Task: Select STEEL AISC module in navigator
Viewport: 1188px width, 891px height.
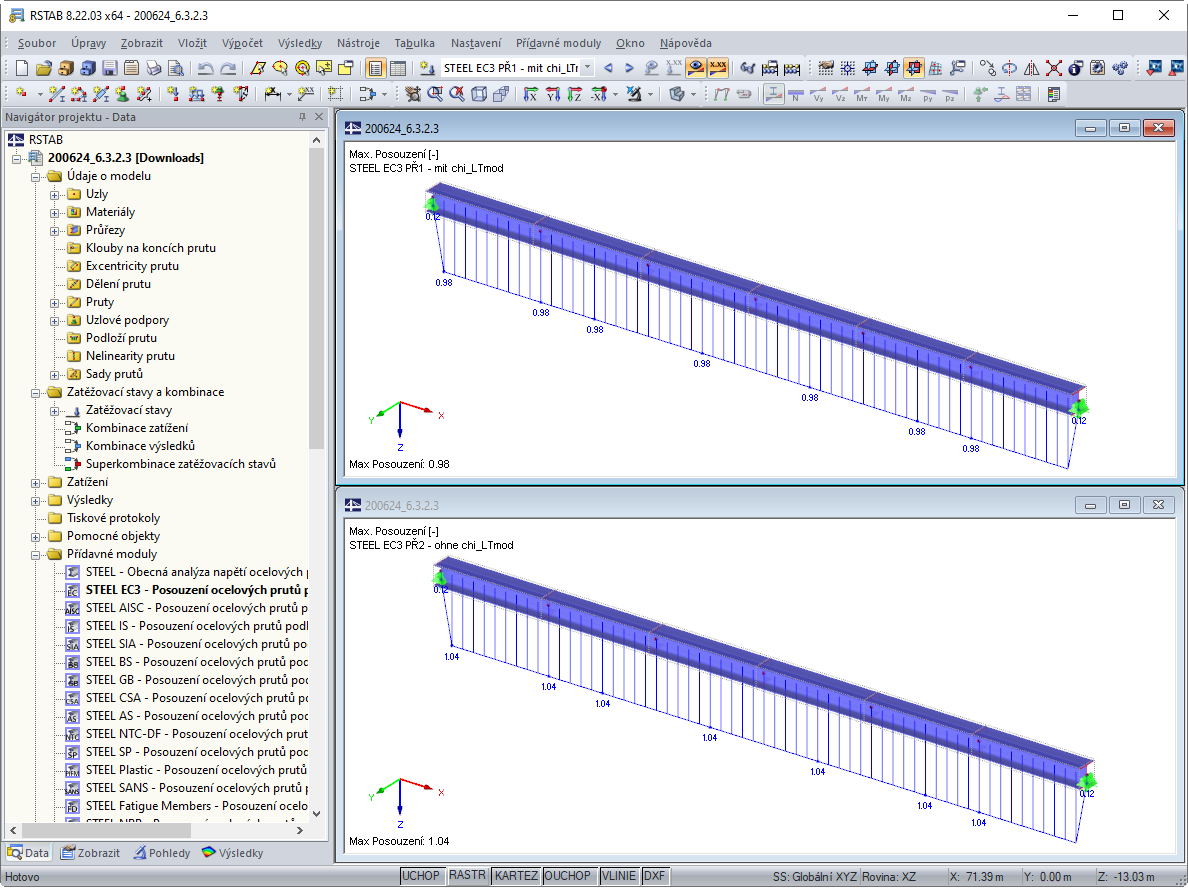Action: point(186,608)
